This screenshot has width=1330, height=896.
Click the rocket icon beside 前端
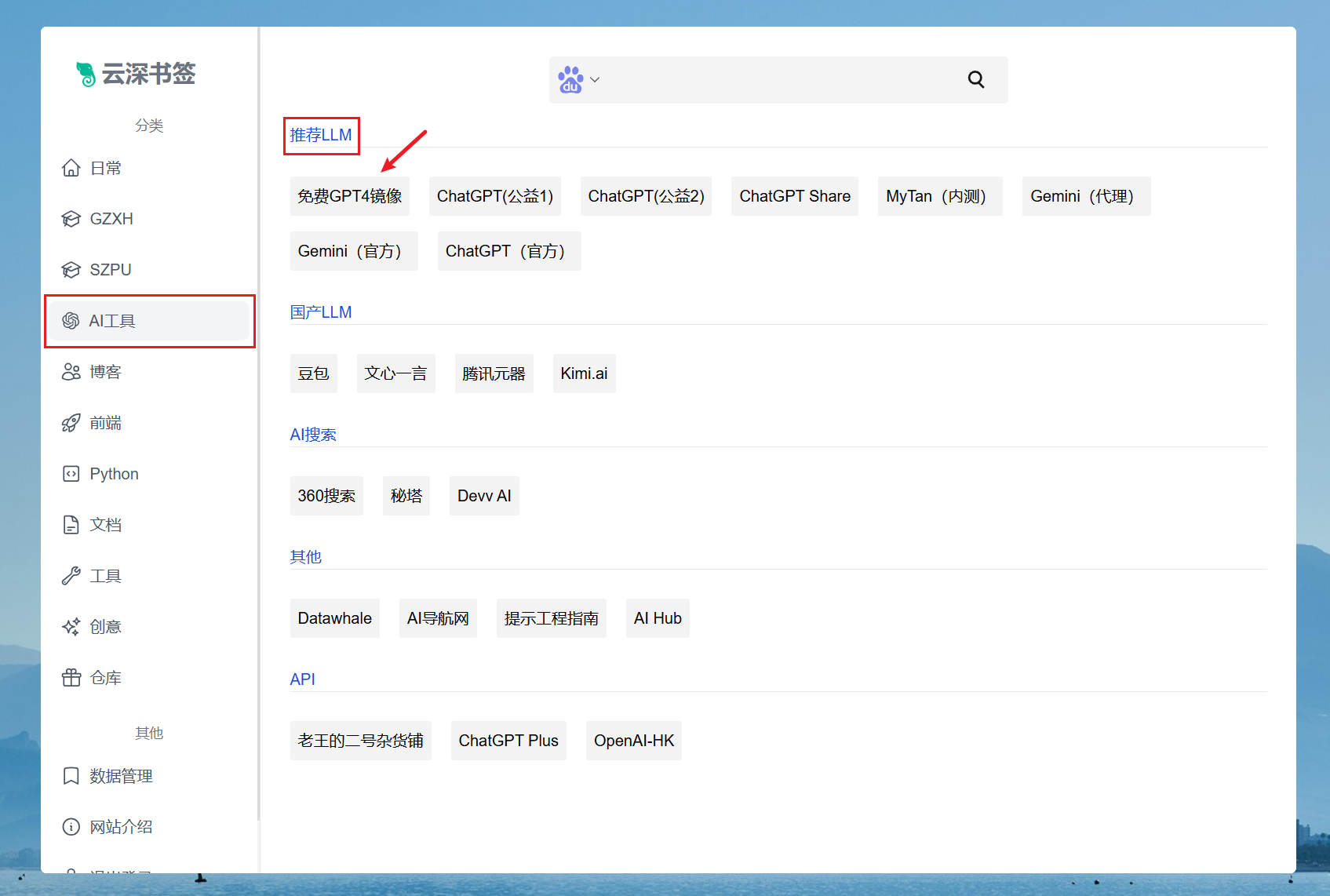(71, 423)
